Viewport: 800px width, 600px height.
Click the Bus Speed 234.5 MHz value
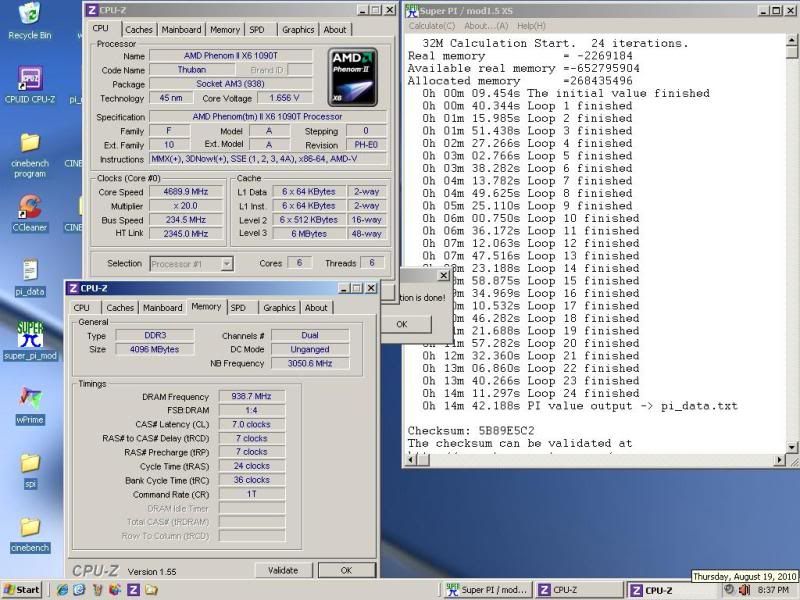186,220
